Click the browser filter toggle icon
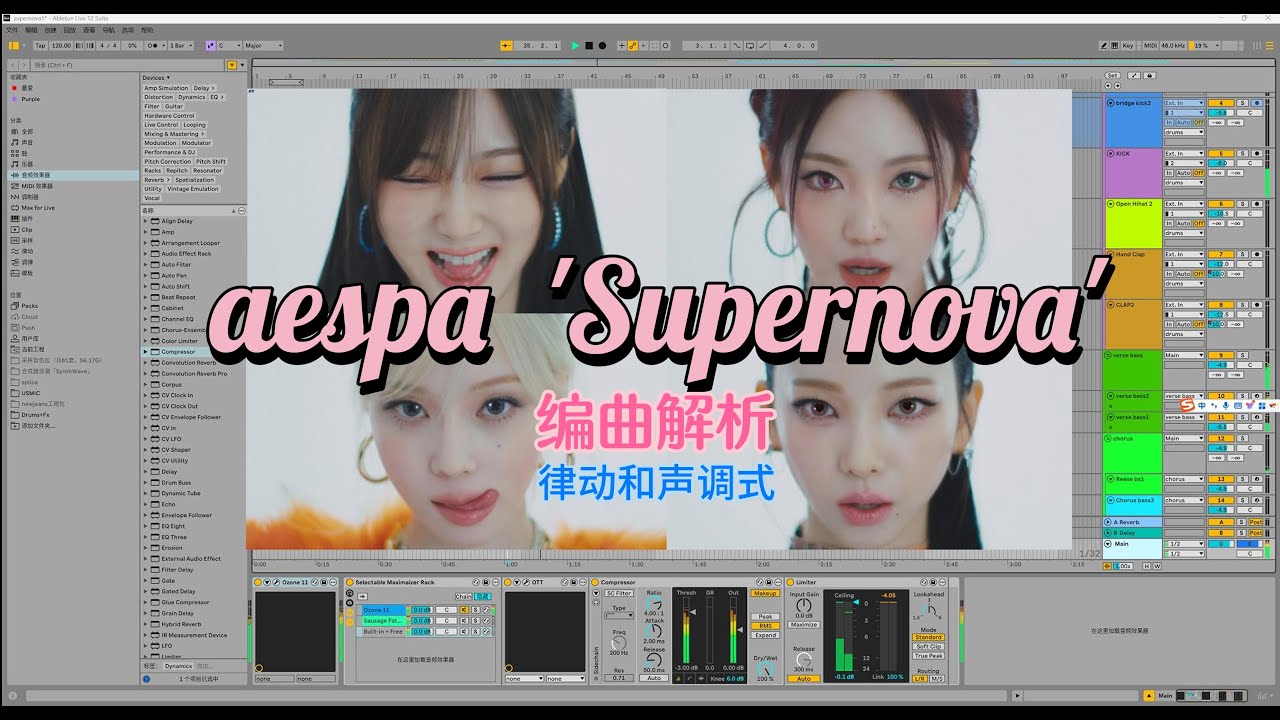The width and height of the screenshot is (1280, 720). pyautogui.click(x=232, y=65)
